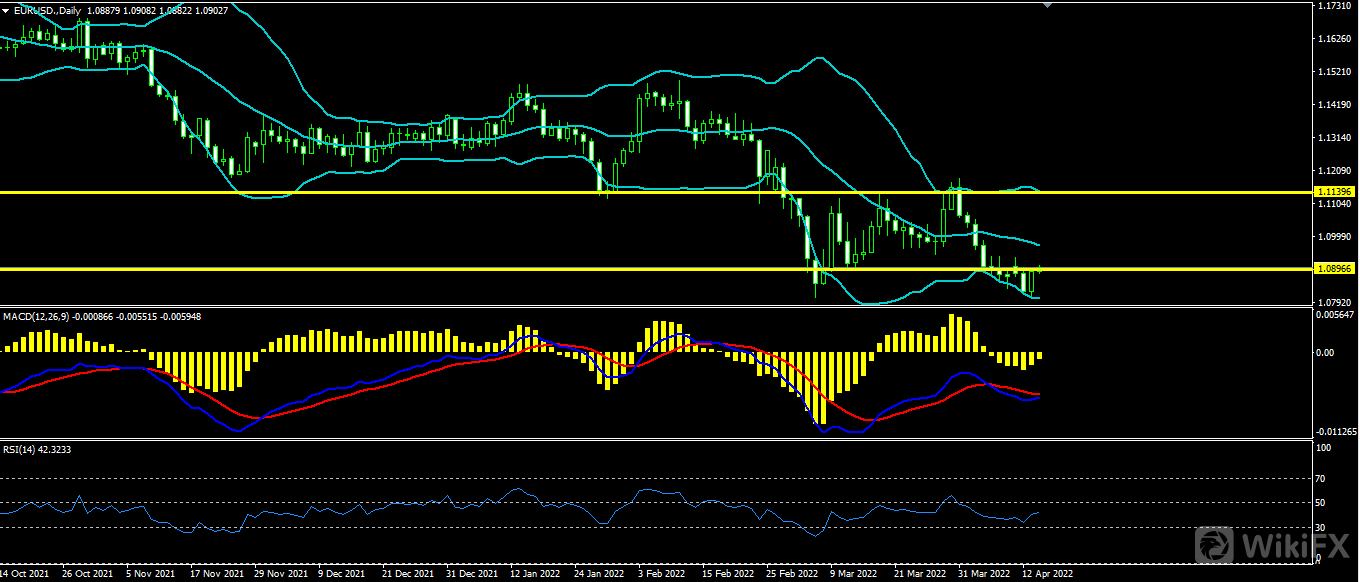The height and width of the screenshot is (582, 1360).
Task: Select the yellow 1.08966 price label
Action: click(1335, 269)
